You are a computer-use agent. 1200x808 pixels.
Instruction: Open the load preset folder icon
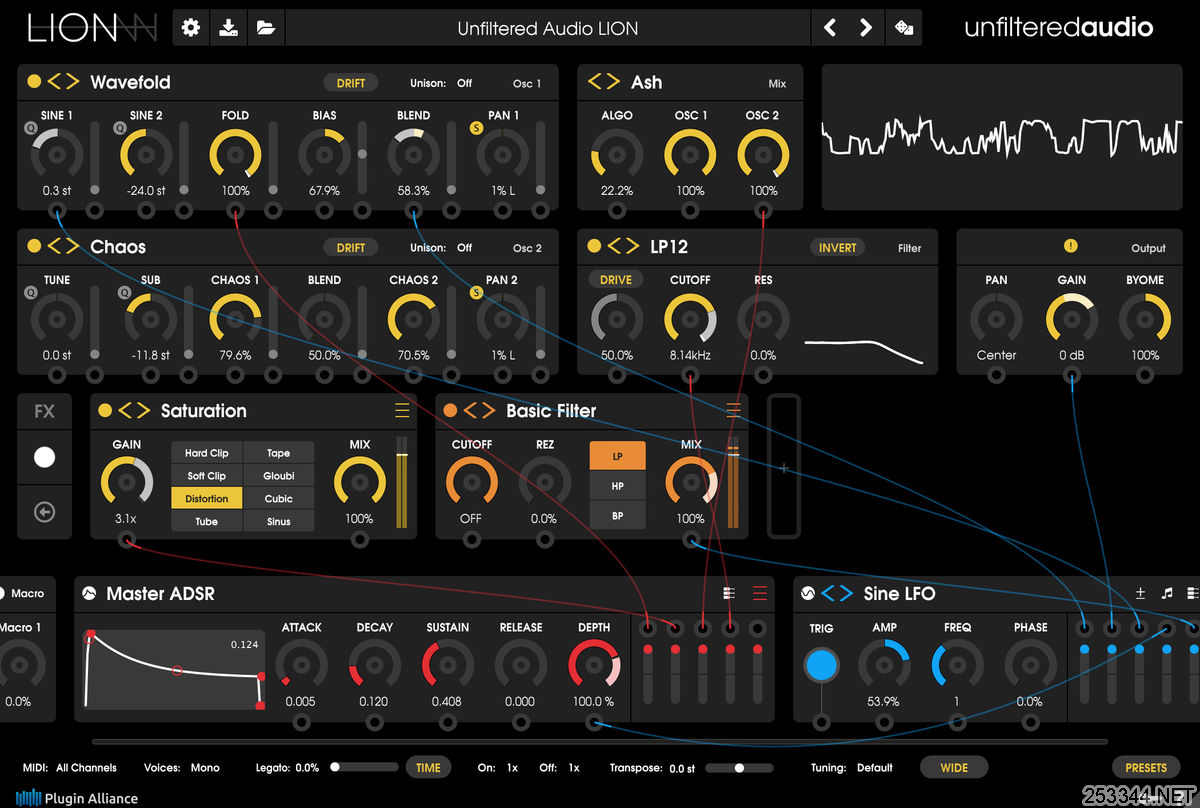coord(265,28)
